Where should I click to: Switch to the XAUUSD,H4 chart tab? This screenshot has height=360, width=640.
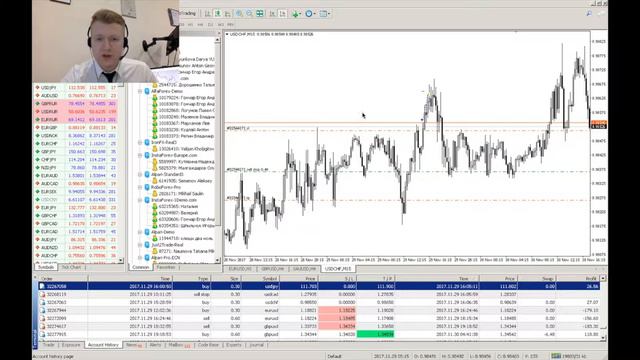click(304, 269)
